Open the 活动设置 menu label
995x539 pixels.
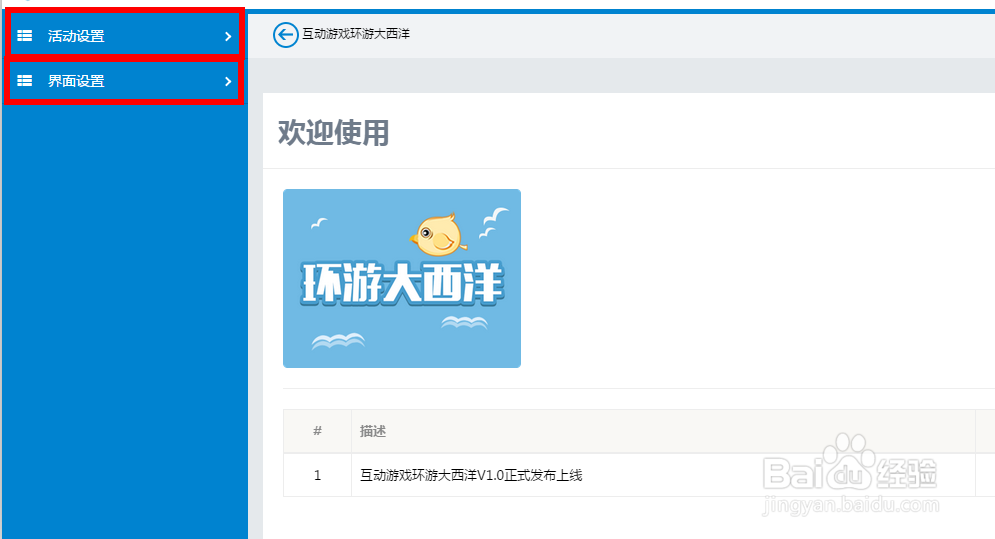pos(76,36)
